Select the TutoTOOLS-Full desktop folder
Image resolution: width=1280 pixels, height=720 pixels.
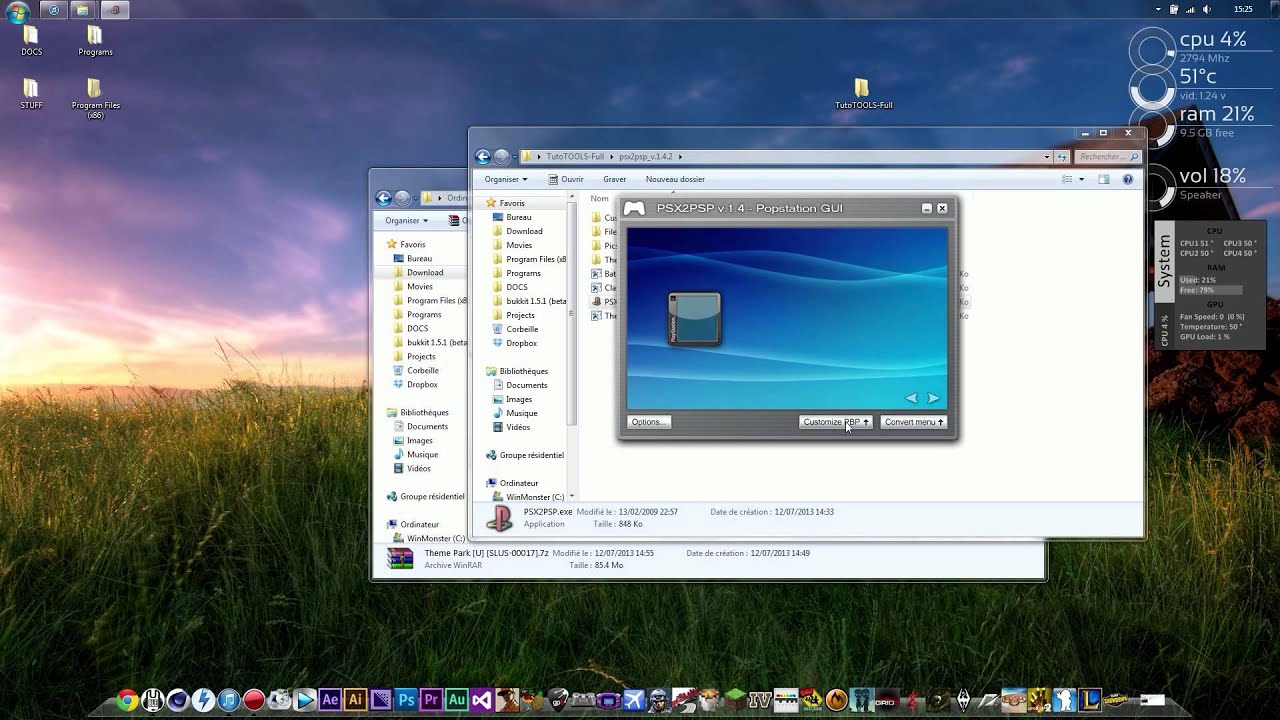pos(863,94)
